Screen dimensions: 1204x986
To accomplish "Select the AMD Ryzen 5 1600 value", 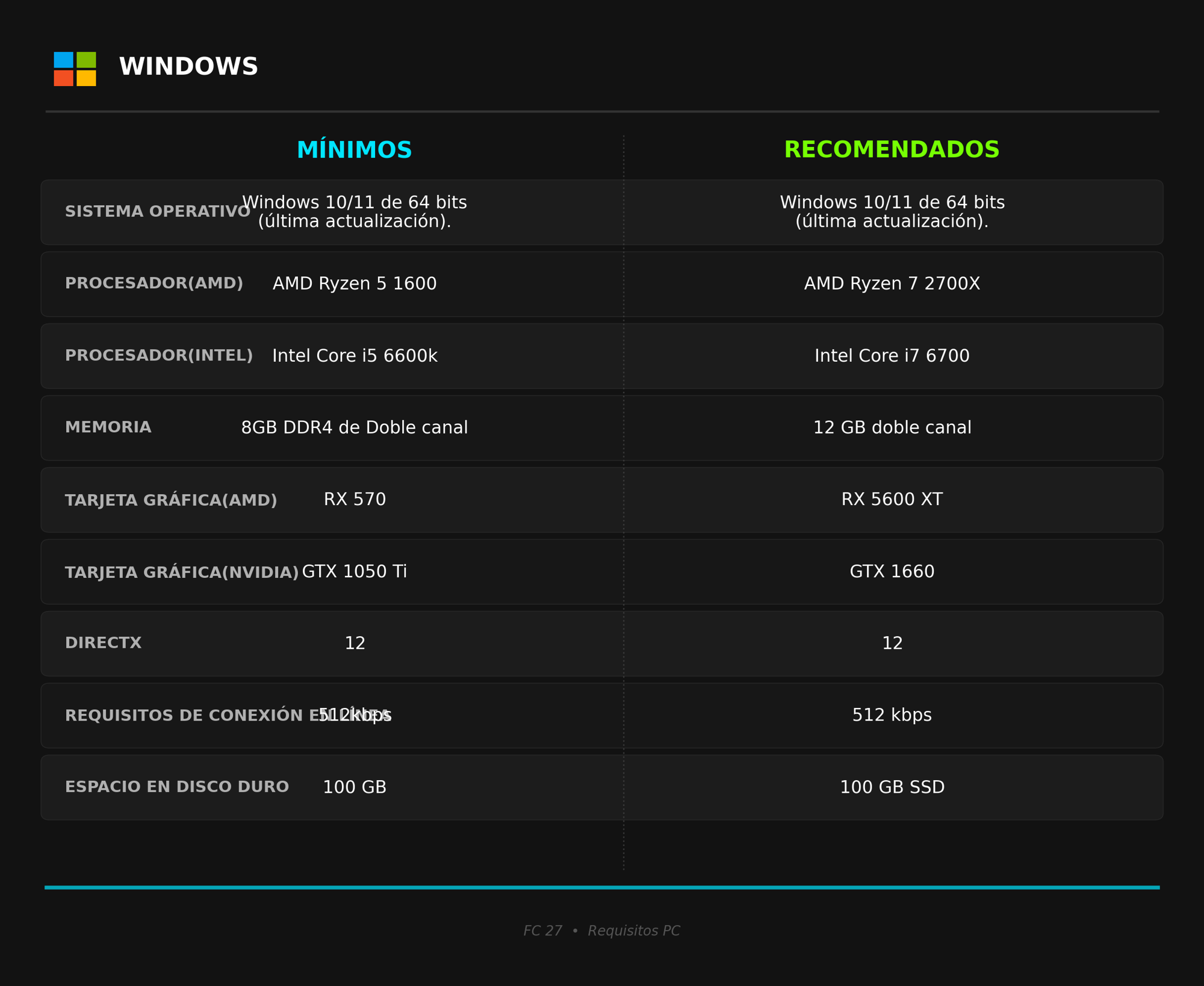I will pos(355,284).
